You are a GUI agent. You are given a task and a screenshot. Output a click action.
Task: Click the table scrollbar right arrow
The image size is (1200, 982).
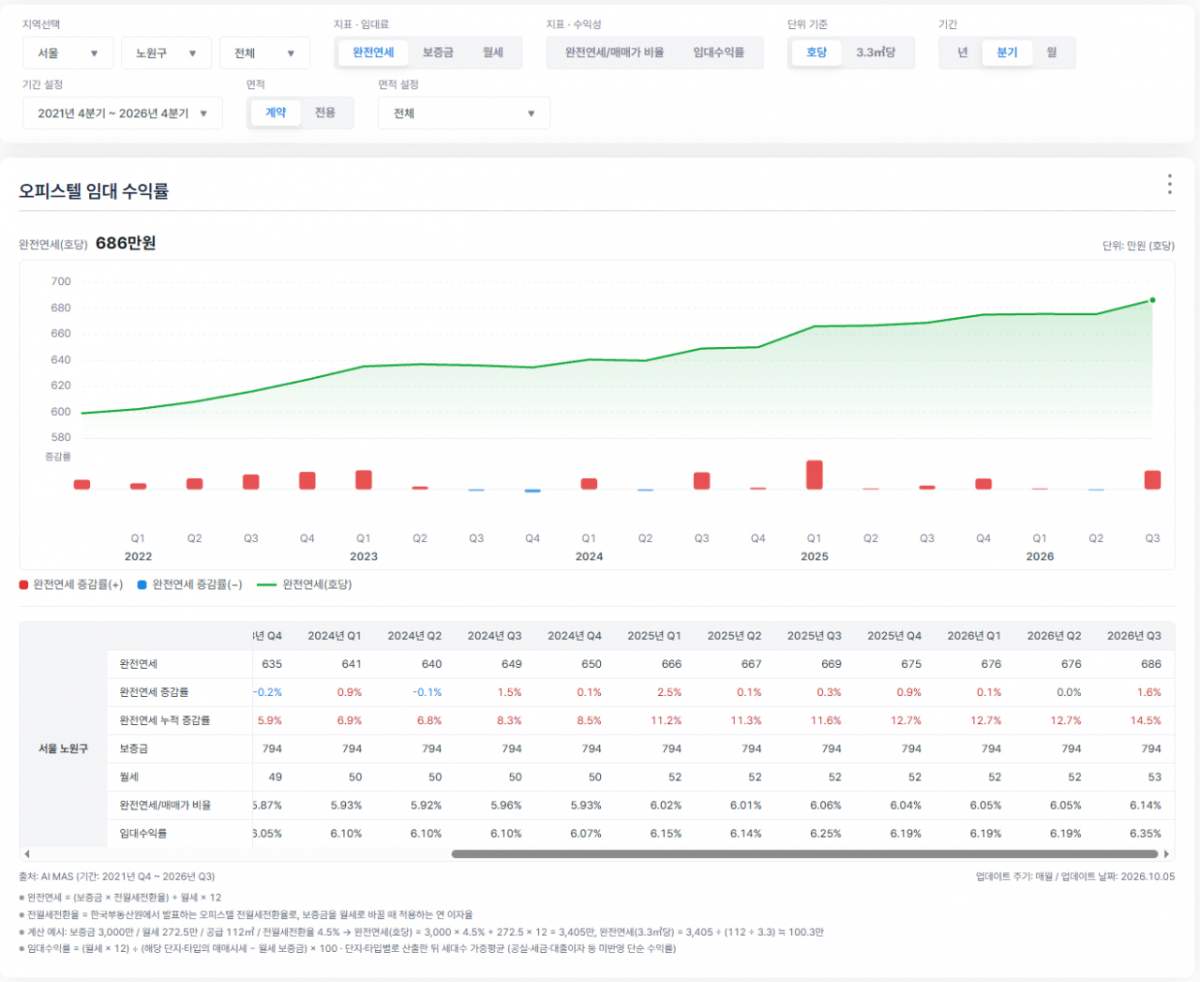click(1167, 854)
